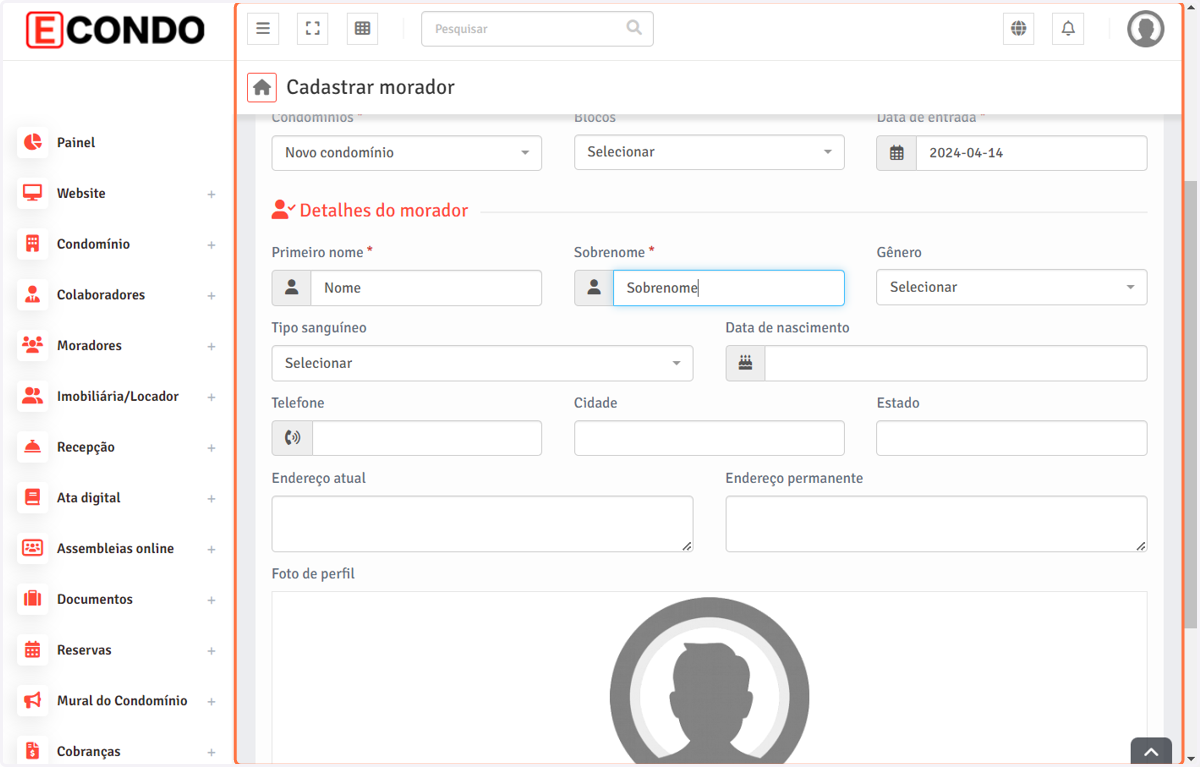Expand the Moradores submenu plus
Screen dimensions: 1200x767
pyautogui.click(x=211, y=346)
